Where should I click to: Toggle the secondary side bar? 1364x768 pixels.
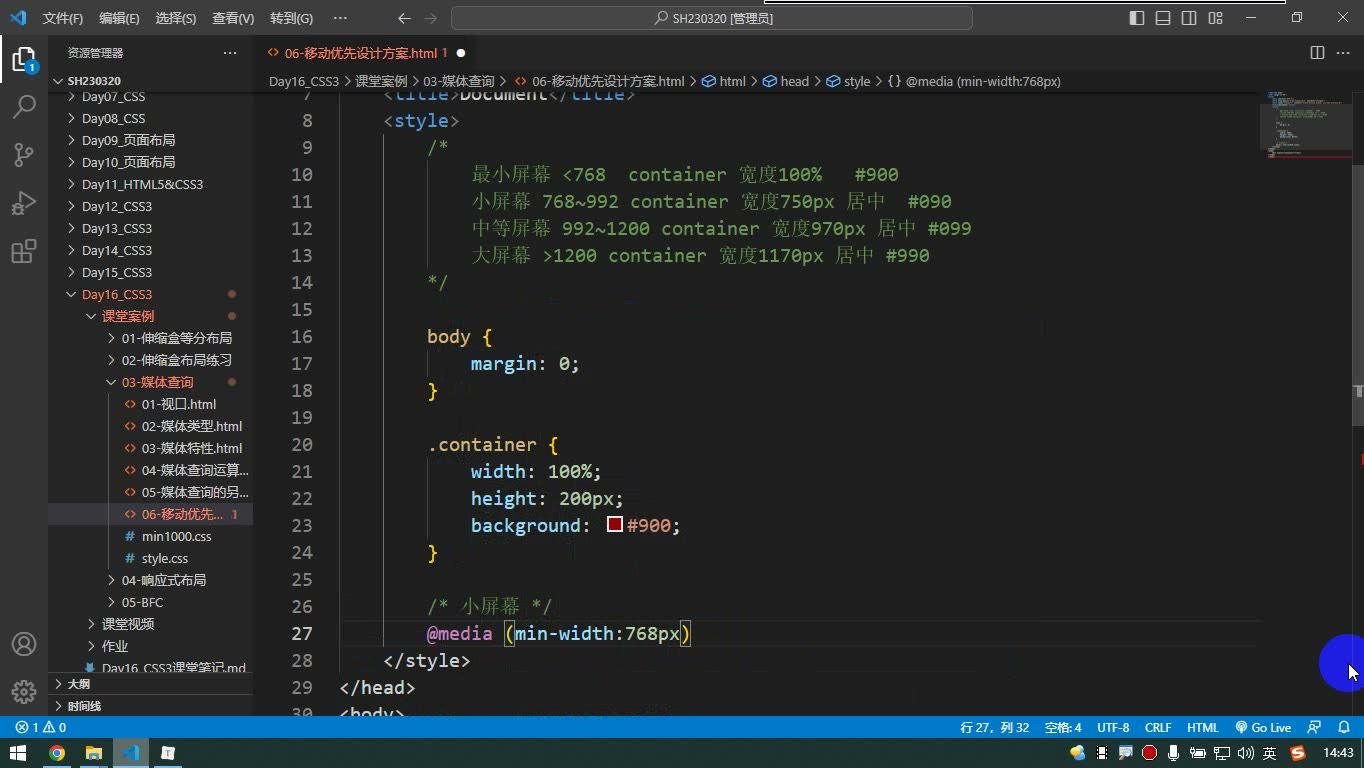point(1189,18)
